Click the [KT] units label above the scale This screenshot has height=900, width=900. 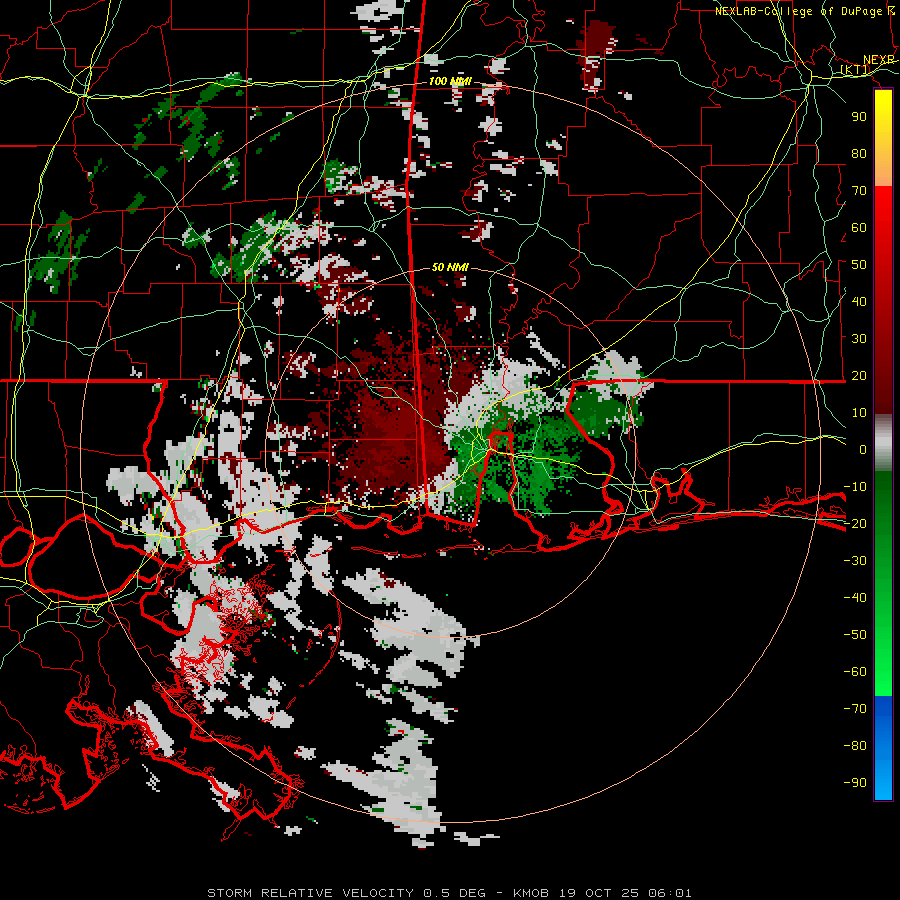(855, 69)
